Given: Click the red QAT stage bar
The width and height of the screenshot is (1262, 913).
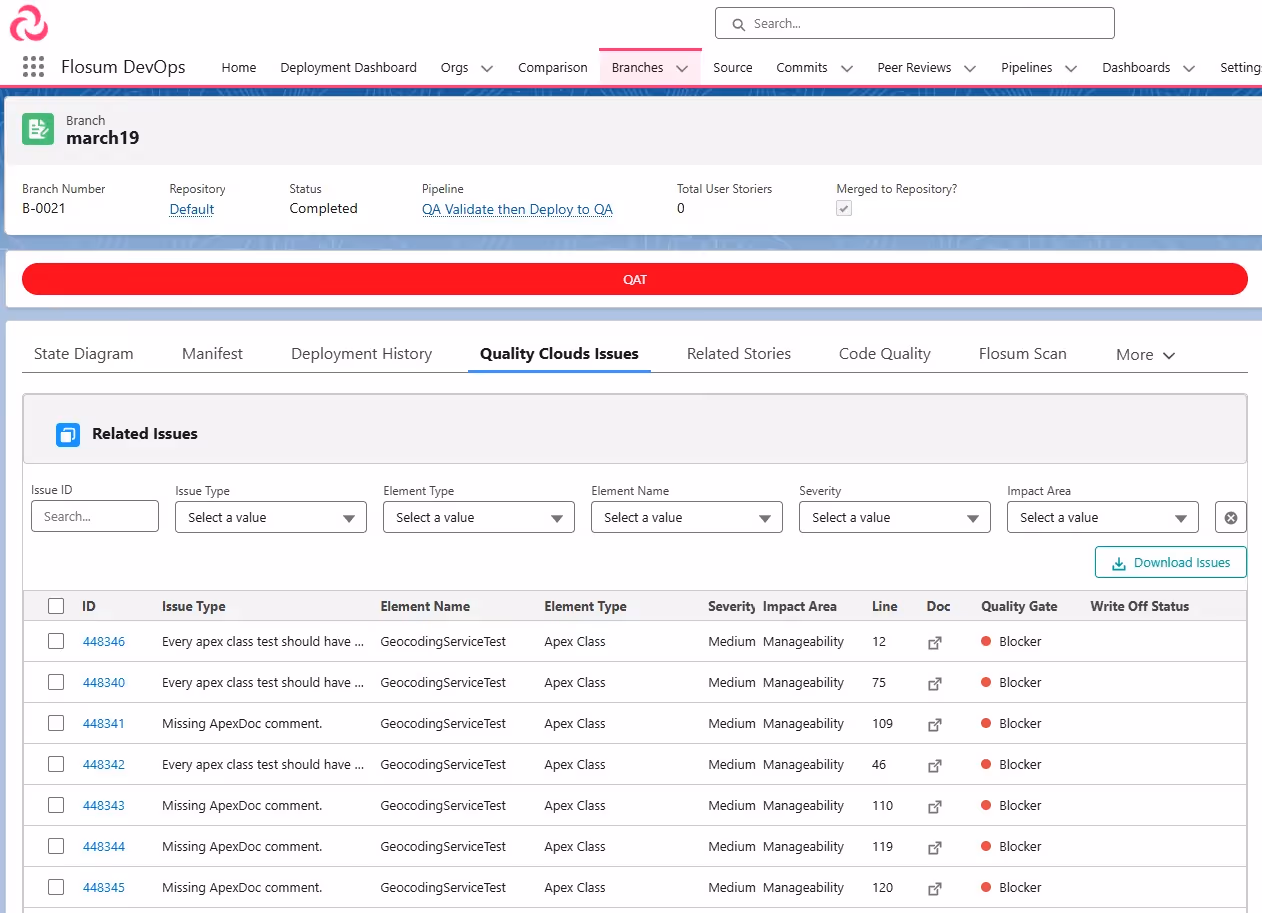Looking at the screenshot, I should point(635,279).
